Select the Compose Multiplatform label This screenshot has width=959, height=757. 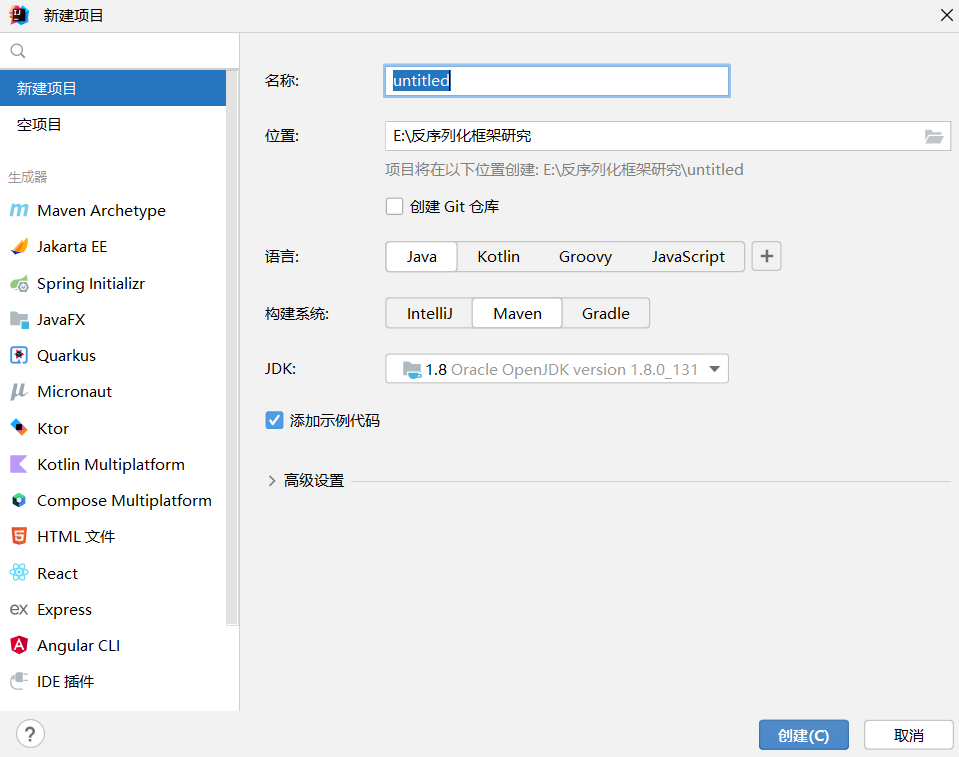(124, 500)
